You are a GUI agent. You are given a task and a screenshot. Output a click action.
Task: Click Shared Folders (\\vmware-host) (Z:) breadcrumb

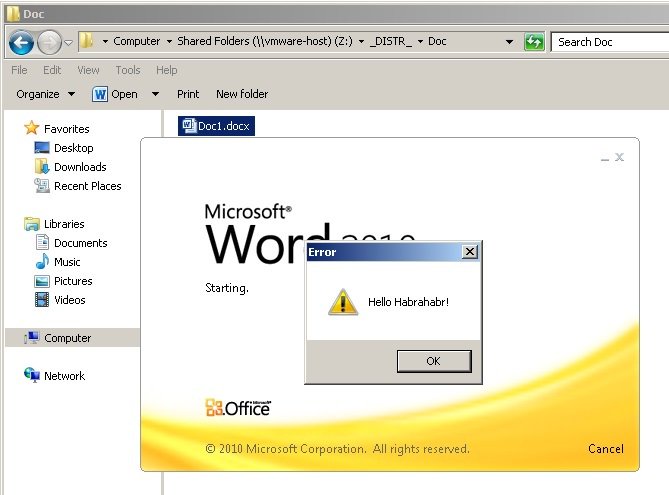[x=265, y=41]
